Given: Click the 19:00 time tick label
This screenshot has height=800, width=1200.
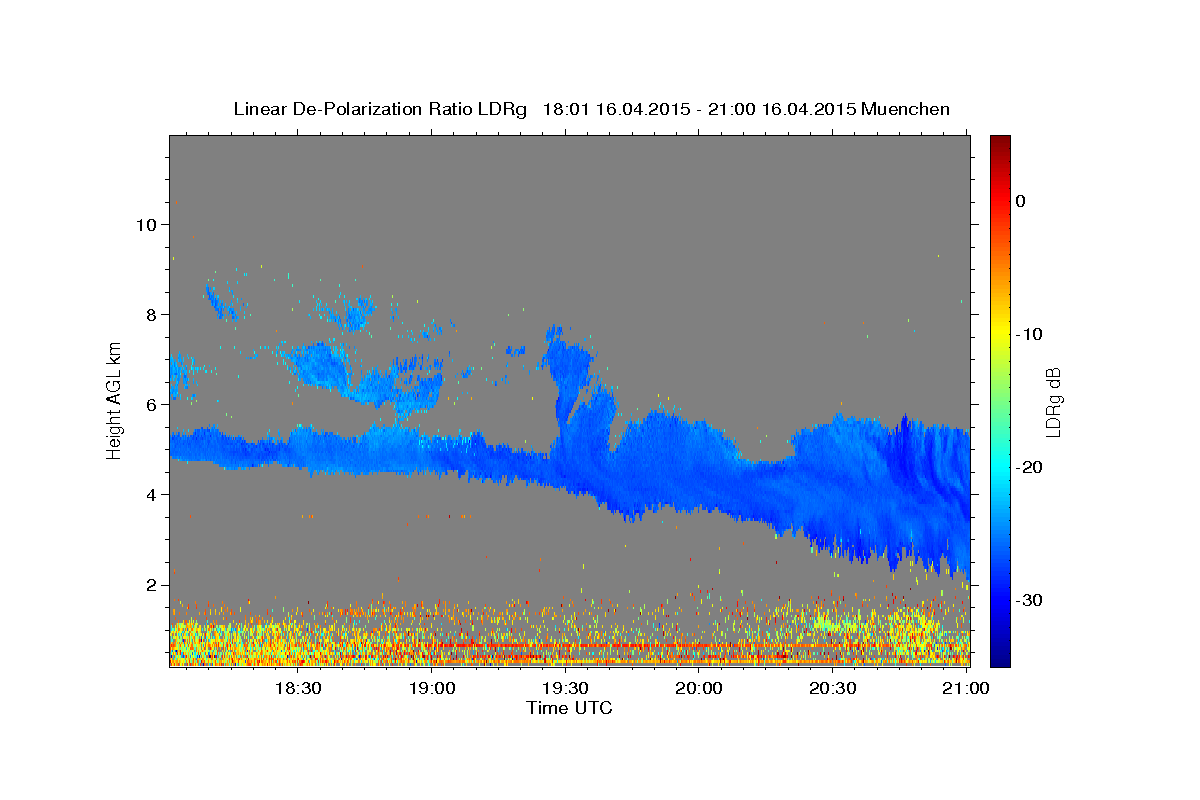Looking at the screenshot, I should [x=432, y=688].
